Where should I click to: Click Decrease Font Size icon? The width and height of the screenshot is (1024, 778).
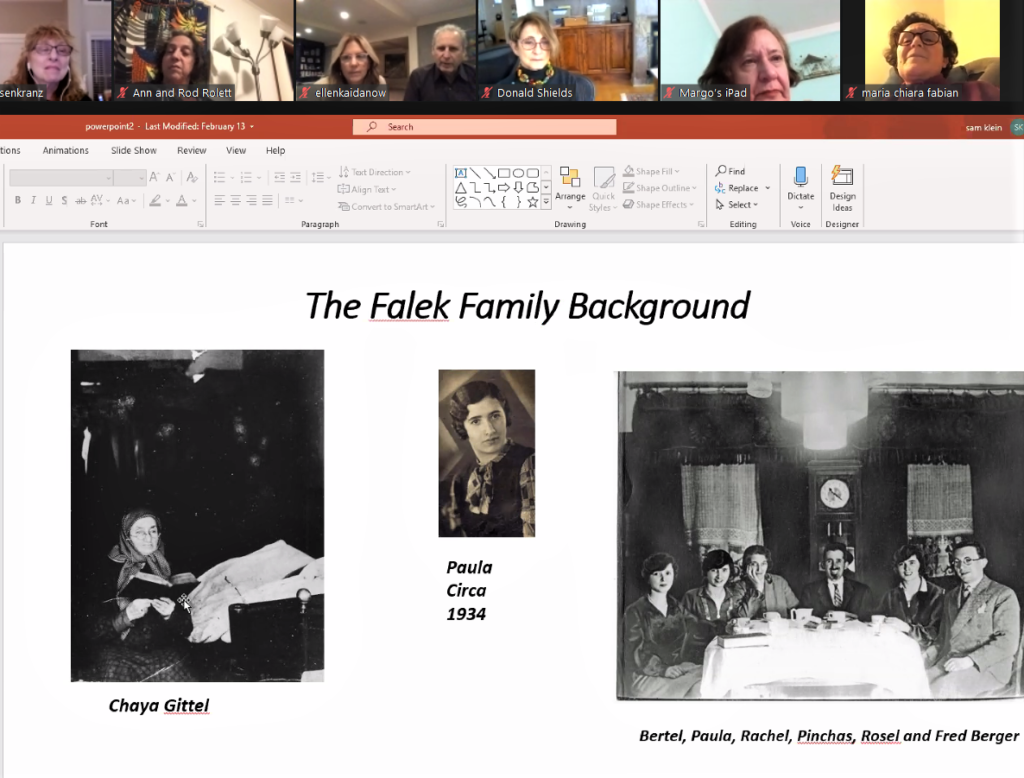point(170,177)
